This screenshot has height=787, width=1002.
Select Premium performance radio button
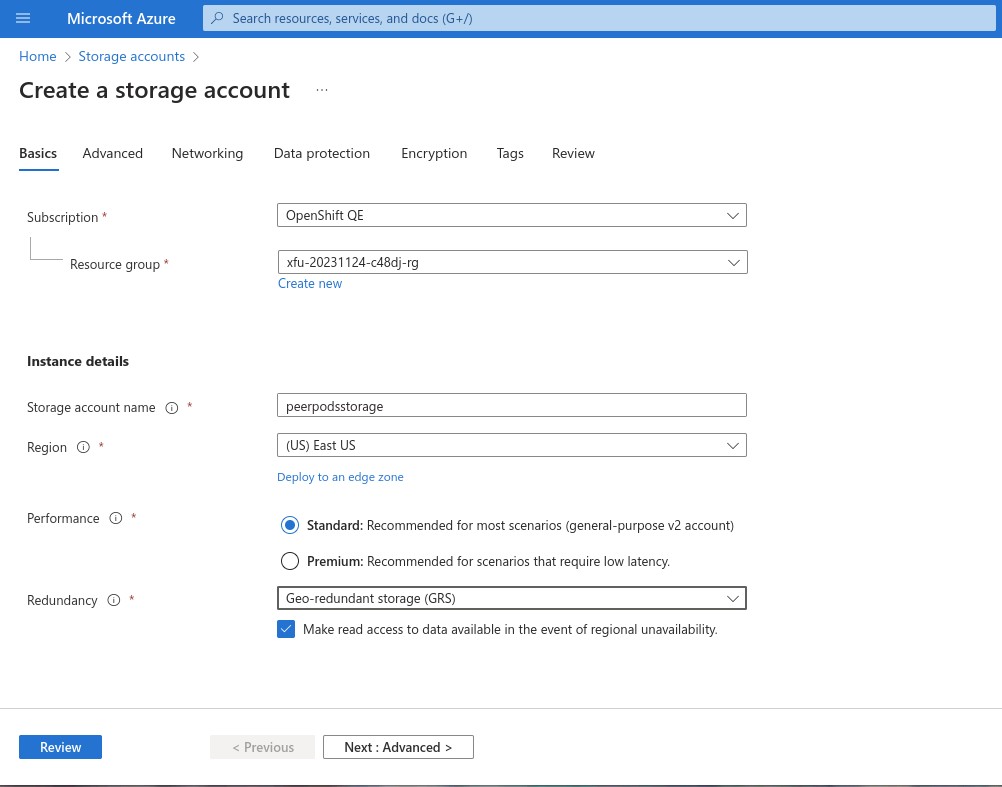tap(290, 561)
